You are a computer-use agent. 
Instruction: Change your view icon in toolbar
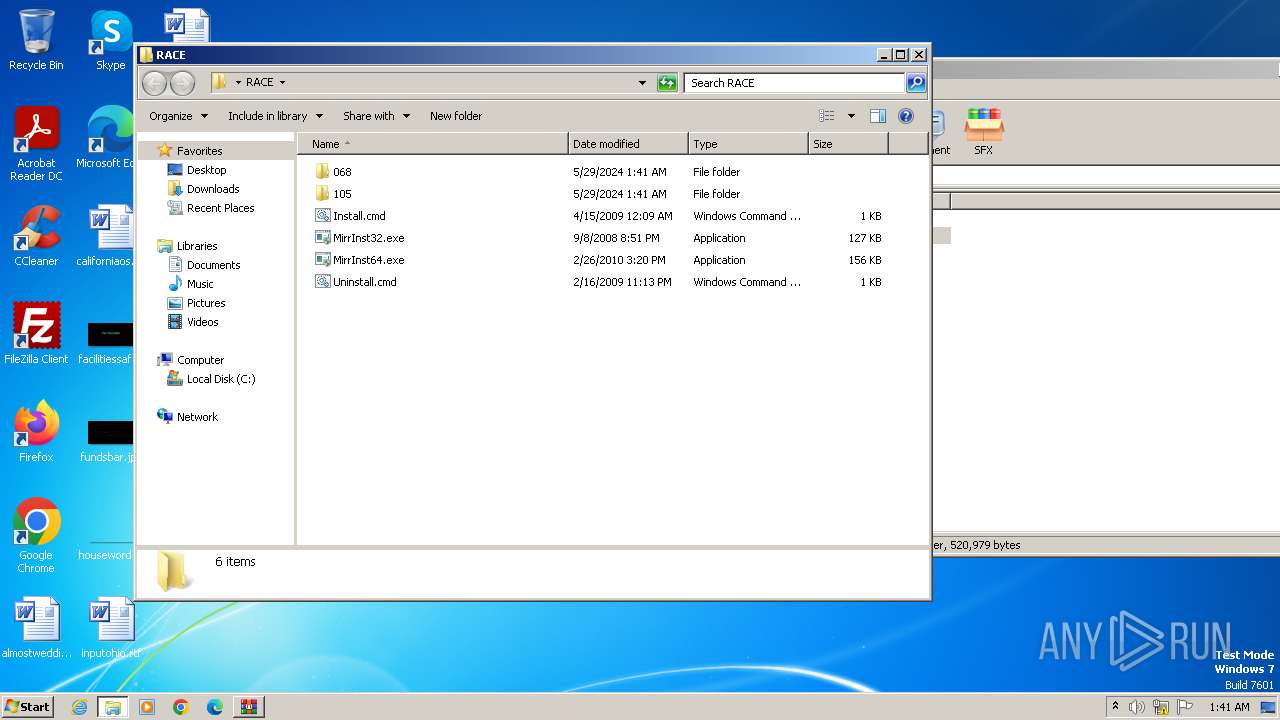(826, 116)
